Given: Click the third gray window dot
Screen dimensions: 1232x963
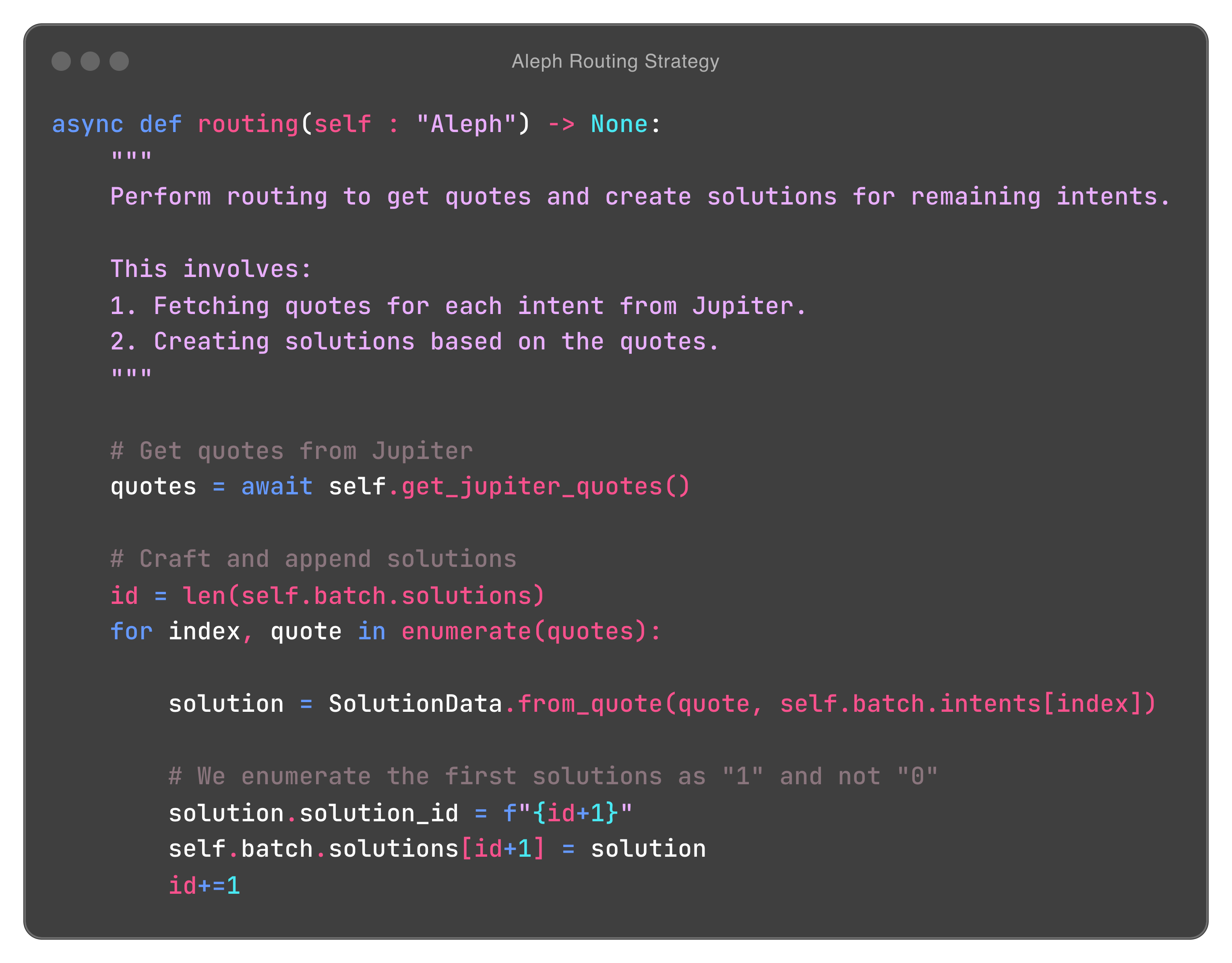Looking at the screenshot, I should coord(119,61).
